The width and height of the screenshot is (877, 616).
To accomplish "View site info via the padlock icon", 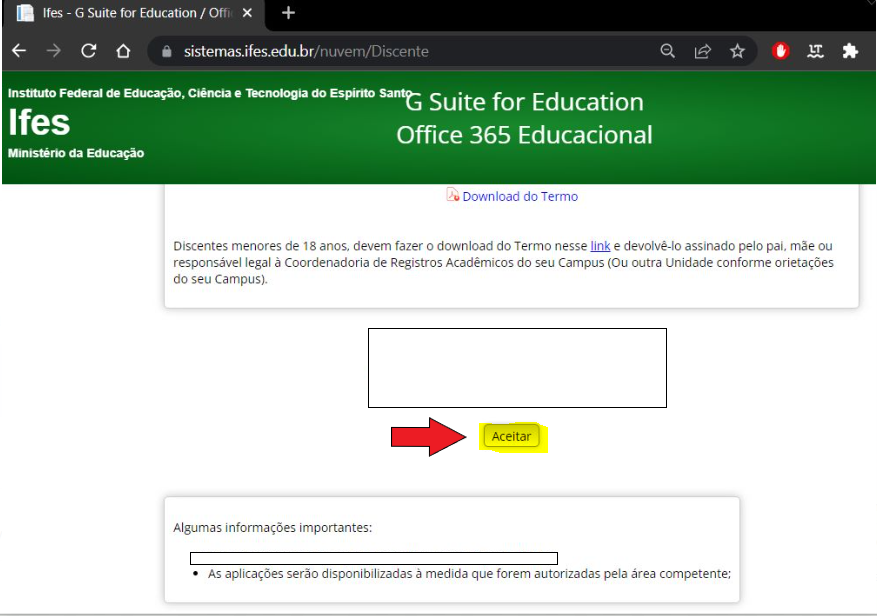I will pos(167,51).
